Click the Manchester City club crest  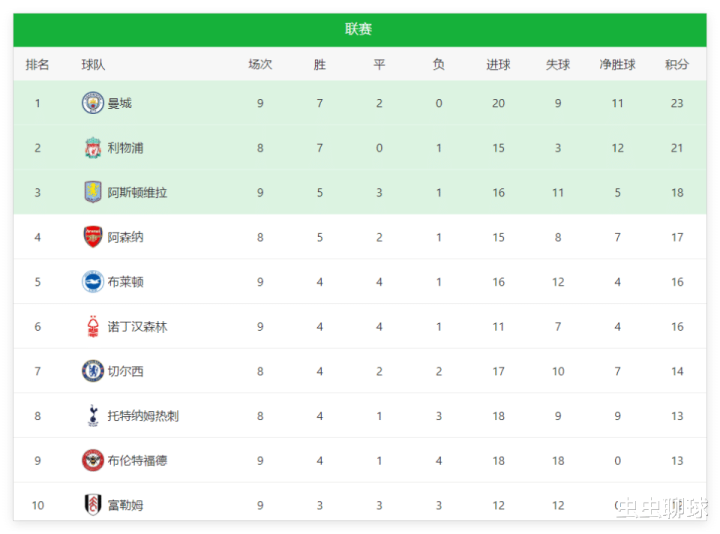93,103
